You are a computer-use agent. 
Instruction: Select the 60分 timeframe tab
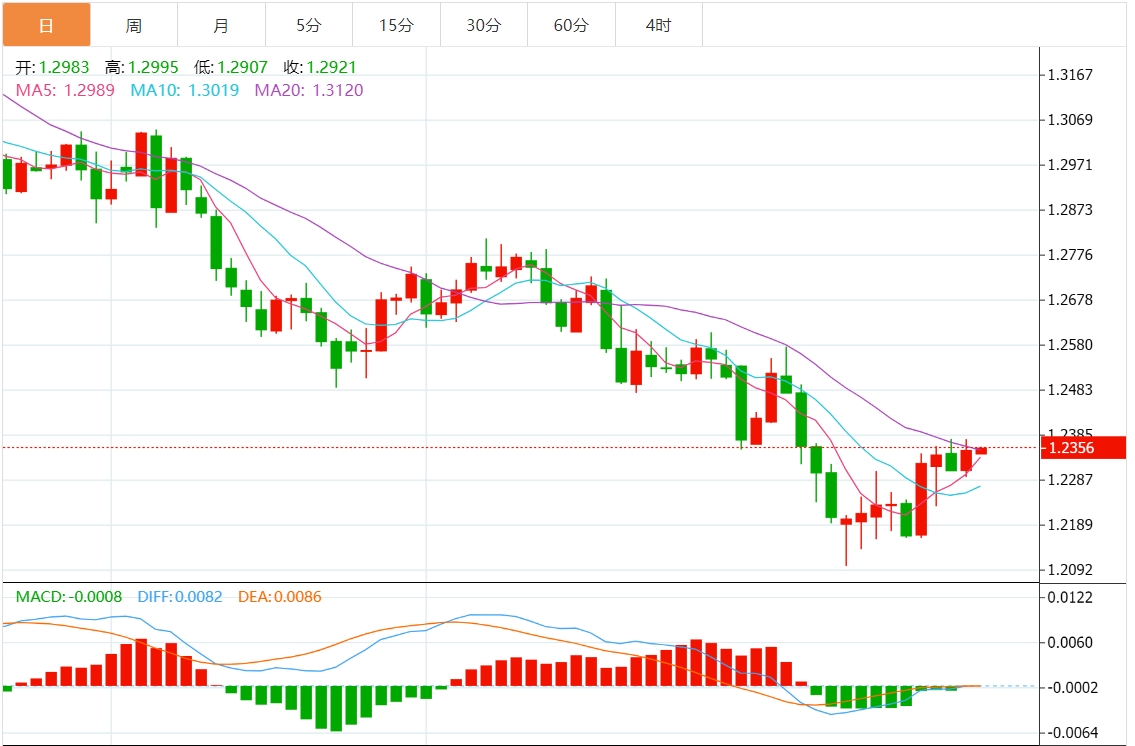pos(571,25)
